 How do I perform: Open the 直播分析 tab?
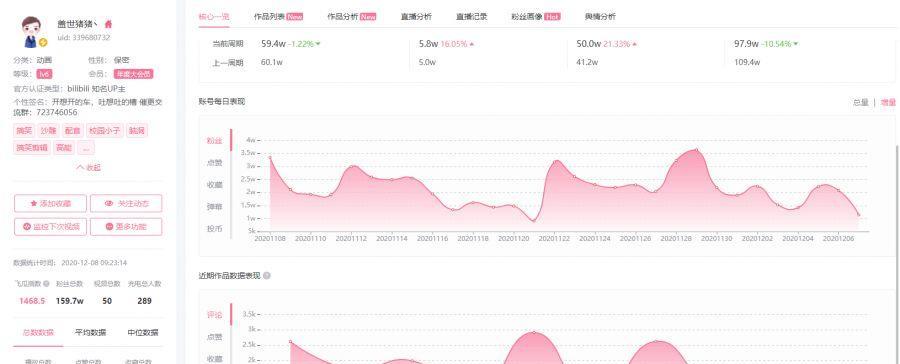pos(416,17)
